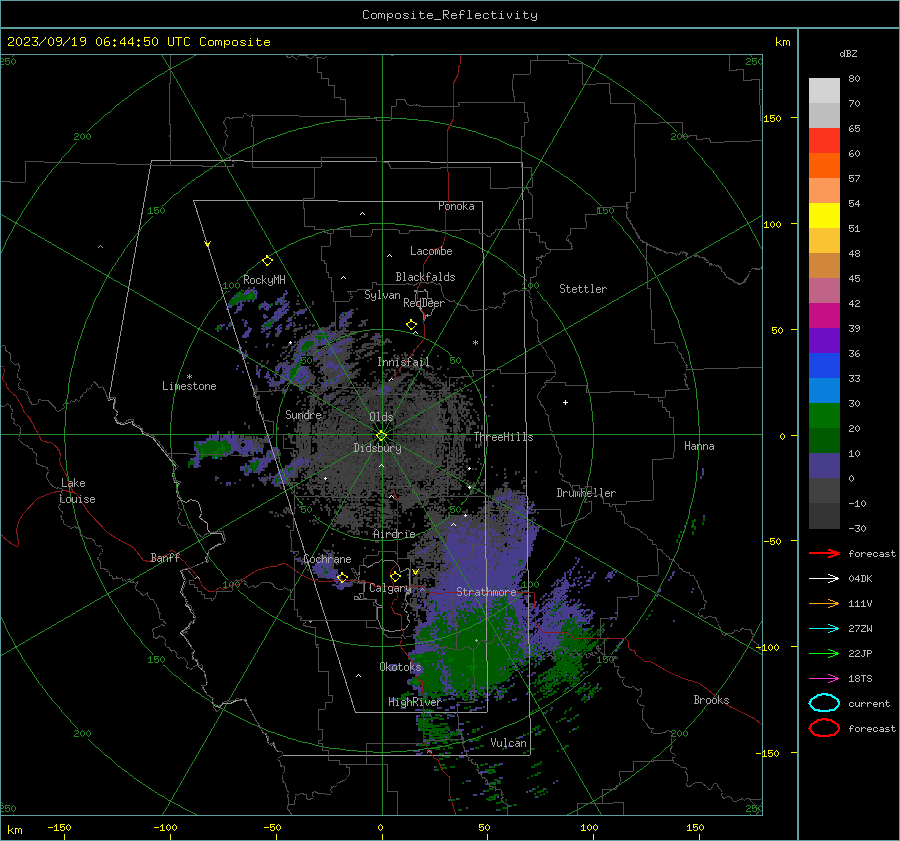
Task: Click the Hanna city label
Action: (699, 446)
